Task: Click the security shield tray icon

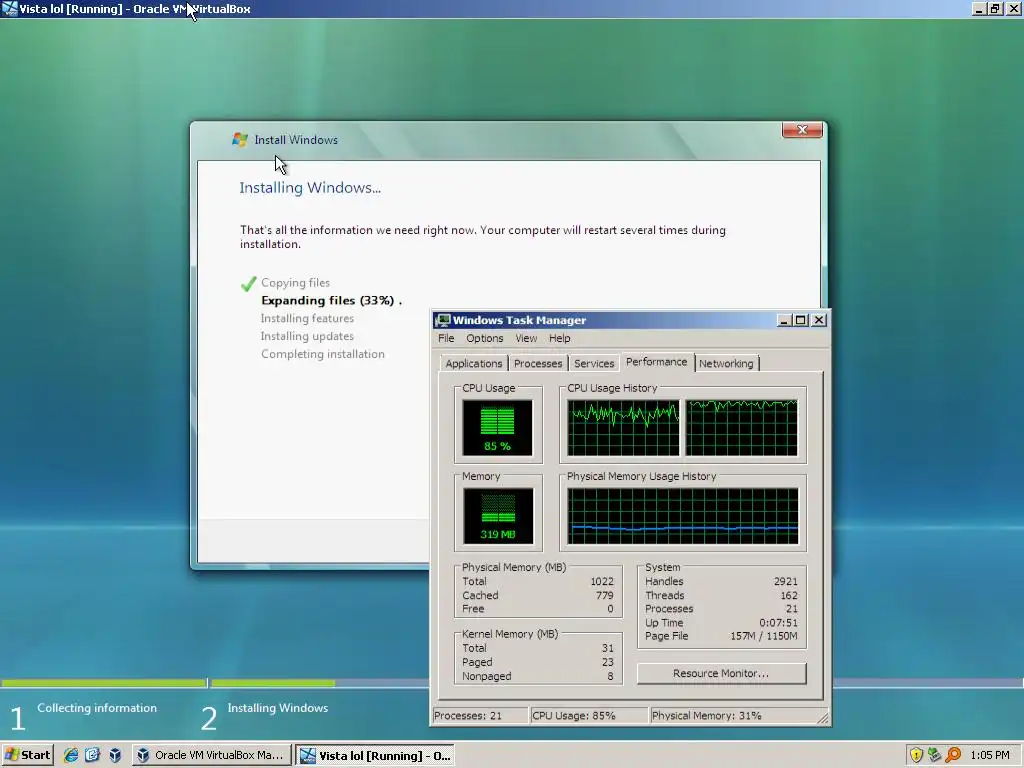Action: [x=916, y=755]
